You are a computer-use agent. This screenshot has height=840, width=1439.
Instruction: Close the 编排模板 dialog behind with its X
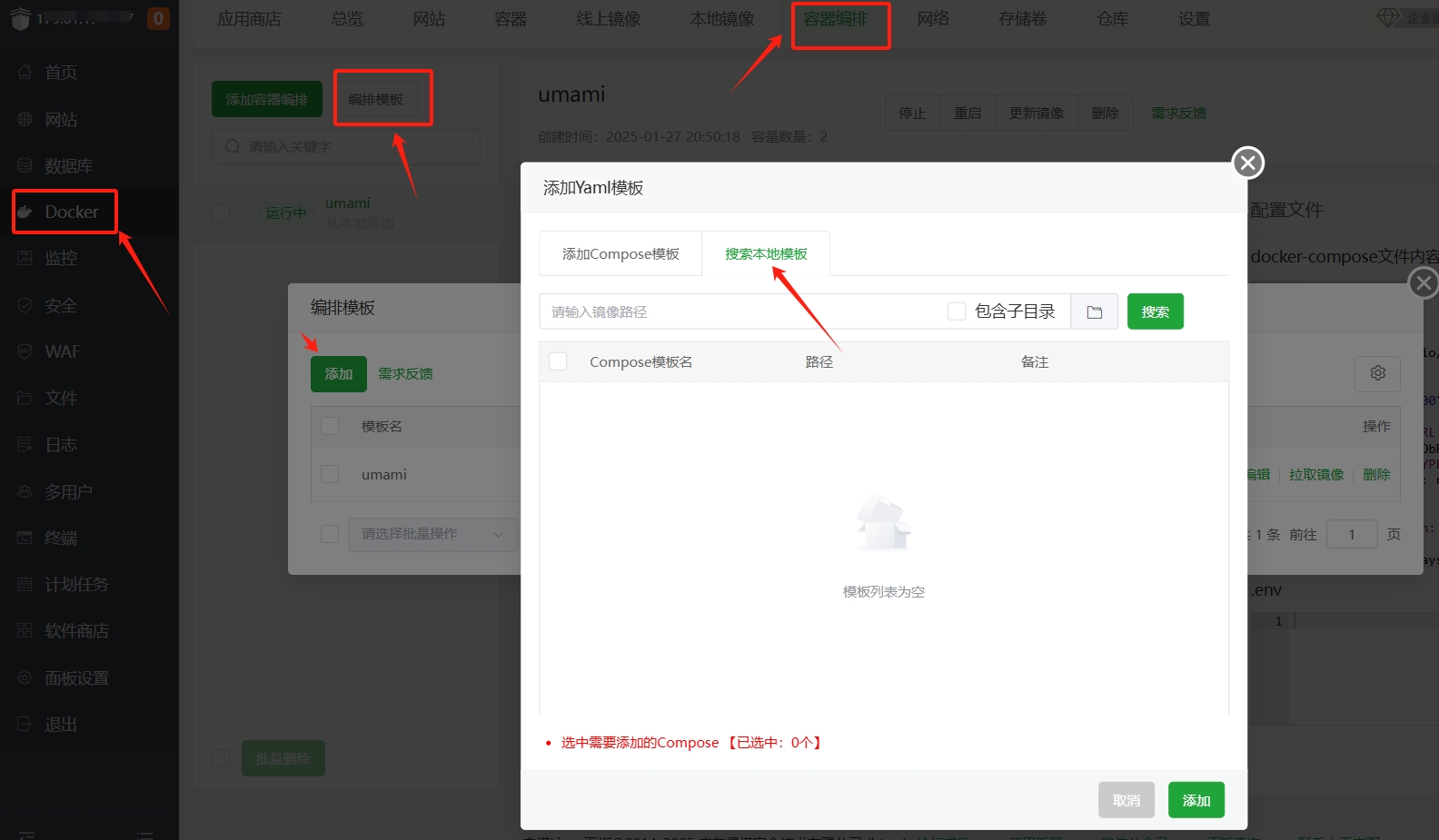(x=1424, y=282)
